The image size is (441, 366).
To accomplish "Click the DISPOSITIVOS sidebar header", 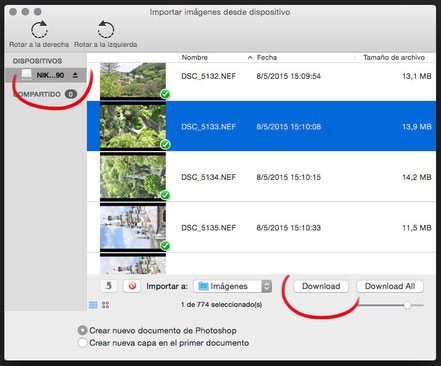I will [37, 61].
